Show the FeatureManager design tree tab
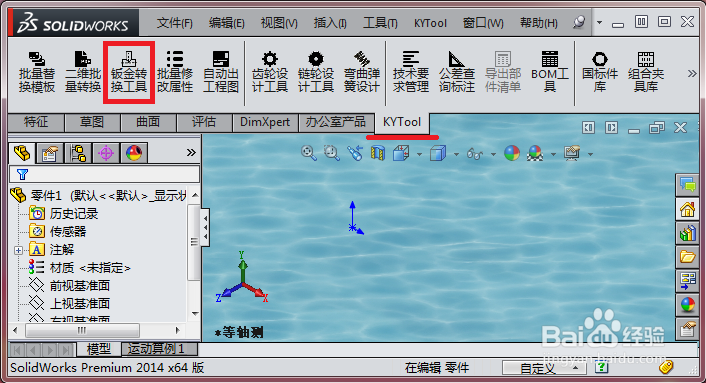 coord(22,153)
